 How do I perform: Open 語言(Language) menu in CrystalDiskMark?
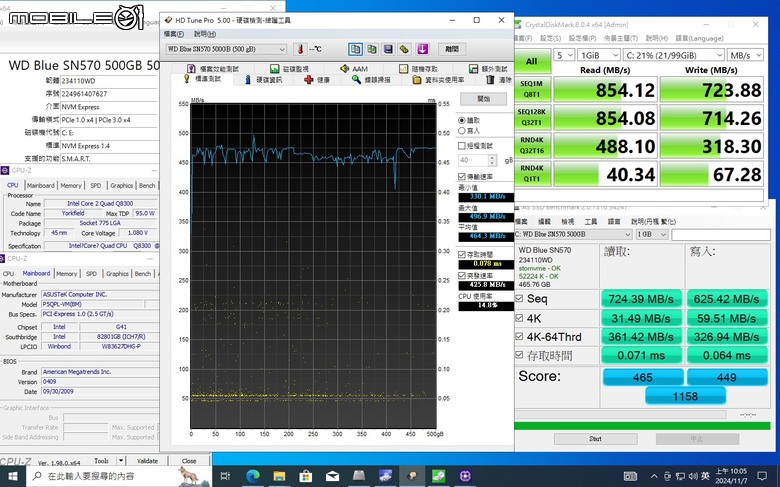[699, 38]
